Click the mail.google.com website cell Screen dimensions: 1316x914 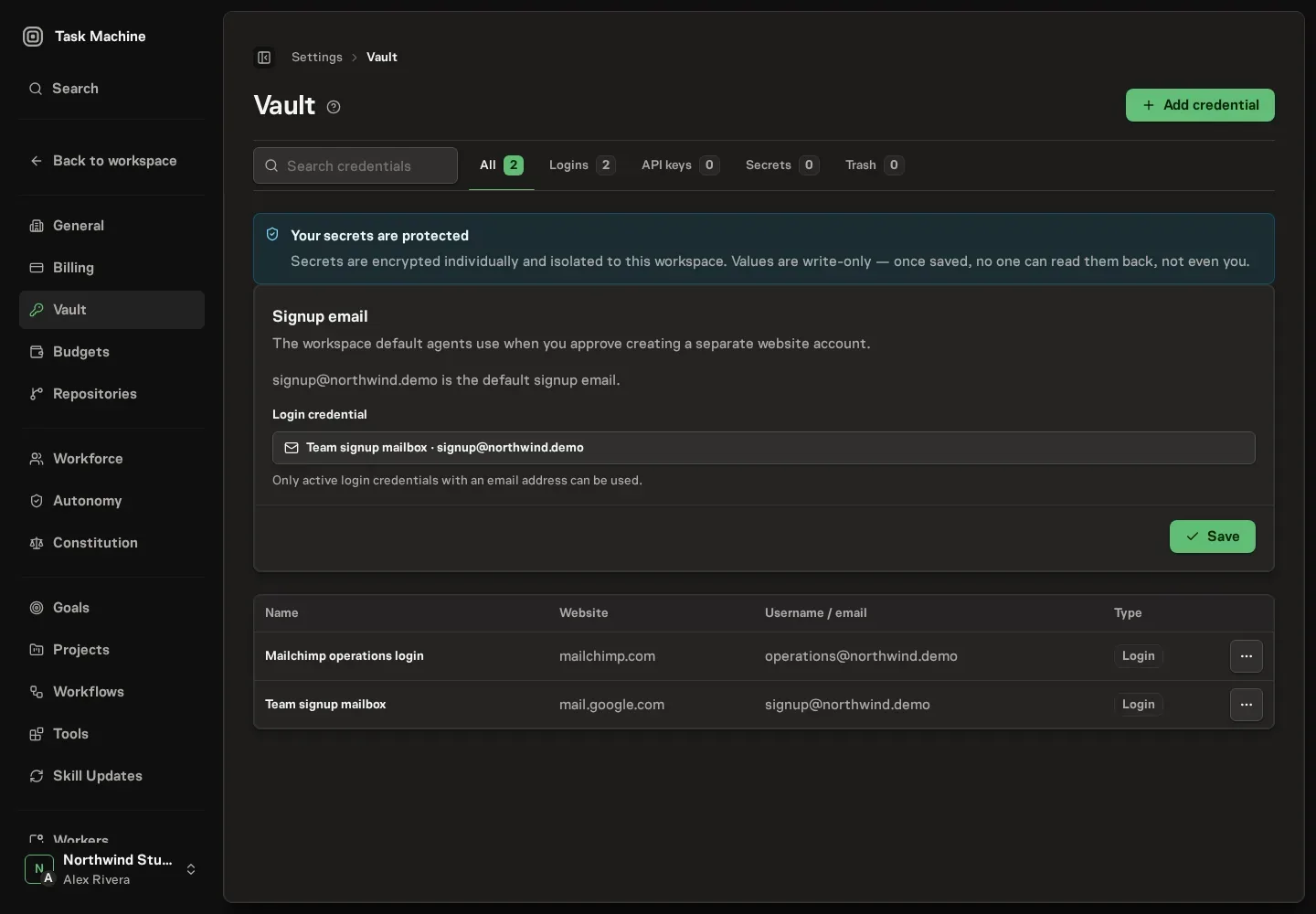611,705
